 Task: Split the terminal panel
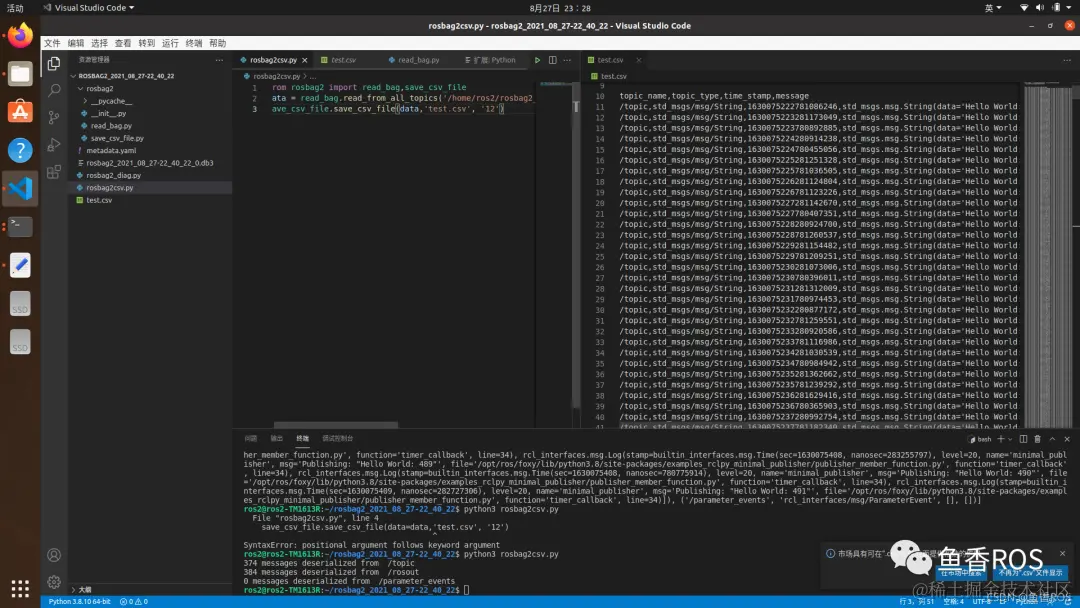click(x=1024, y=439)
